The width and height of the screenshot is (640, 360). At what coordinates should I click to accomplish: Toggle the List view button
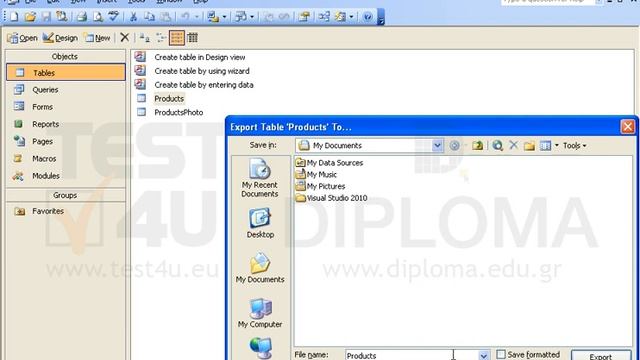click(177, 38)
